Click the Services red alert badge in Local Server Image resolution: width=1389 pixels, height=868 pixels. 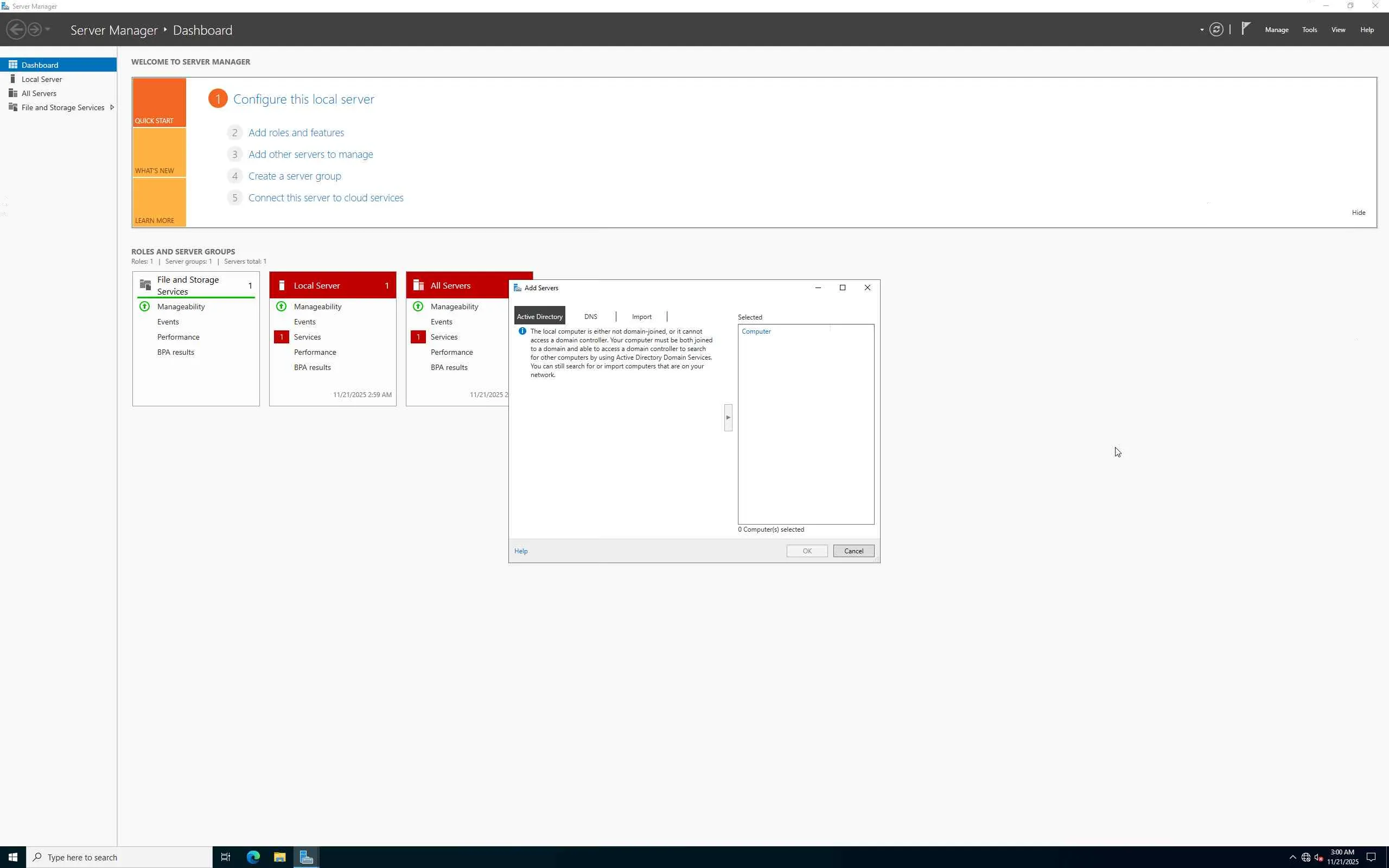281,337
